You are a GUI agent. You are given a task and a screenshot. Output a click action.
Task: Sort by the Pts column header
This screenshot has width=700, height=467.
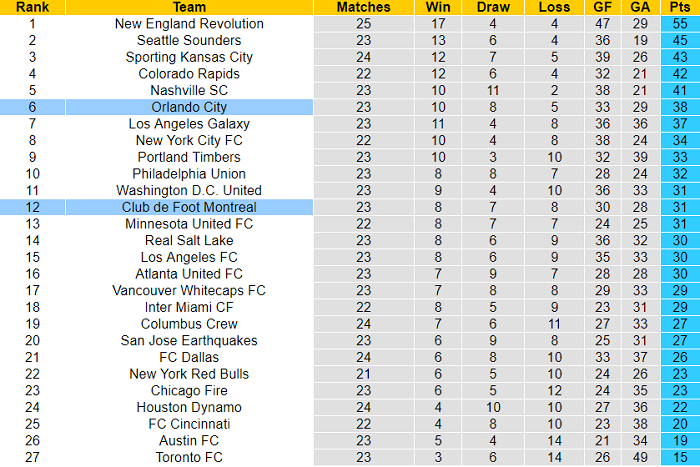tap(679, 7)
